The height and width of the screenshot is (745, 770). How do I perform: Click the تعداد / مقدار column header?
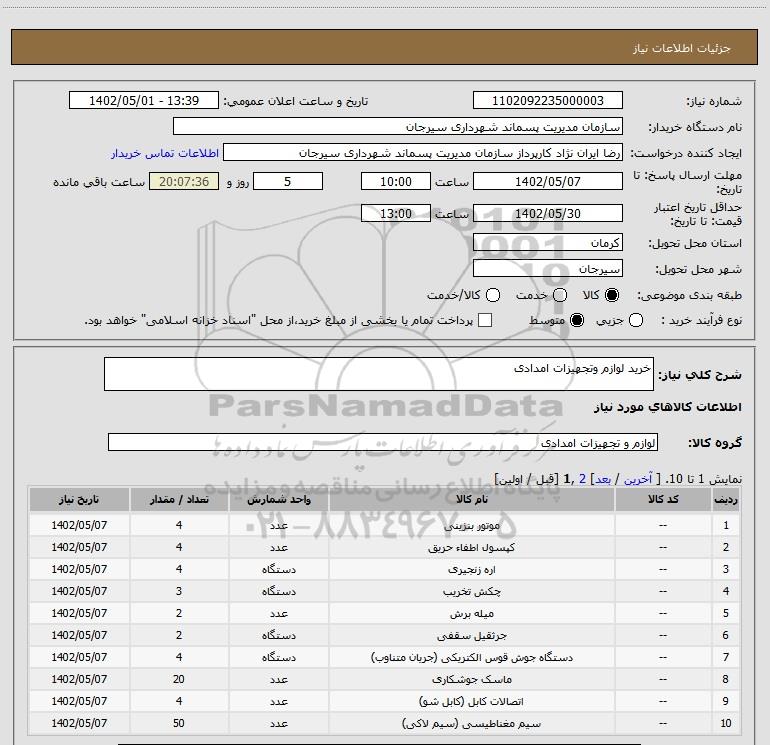179,499
